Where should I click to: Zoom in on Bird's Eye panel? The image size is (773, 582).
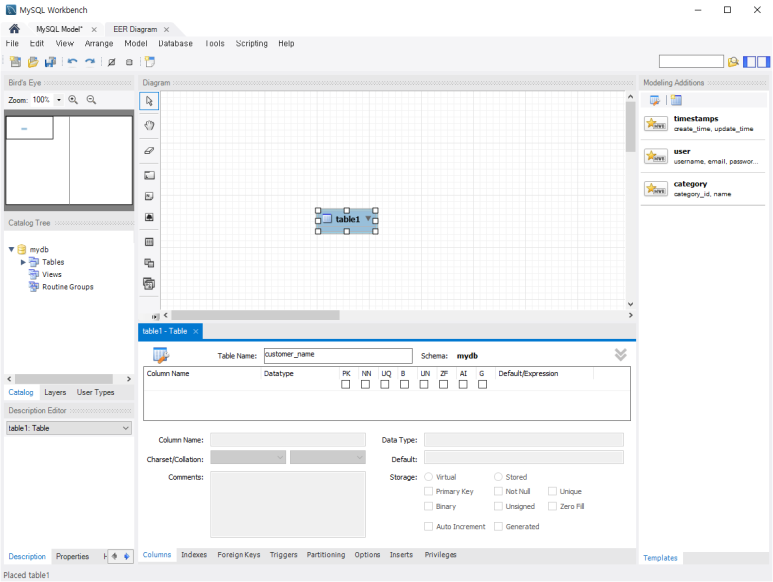point(73,100)
